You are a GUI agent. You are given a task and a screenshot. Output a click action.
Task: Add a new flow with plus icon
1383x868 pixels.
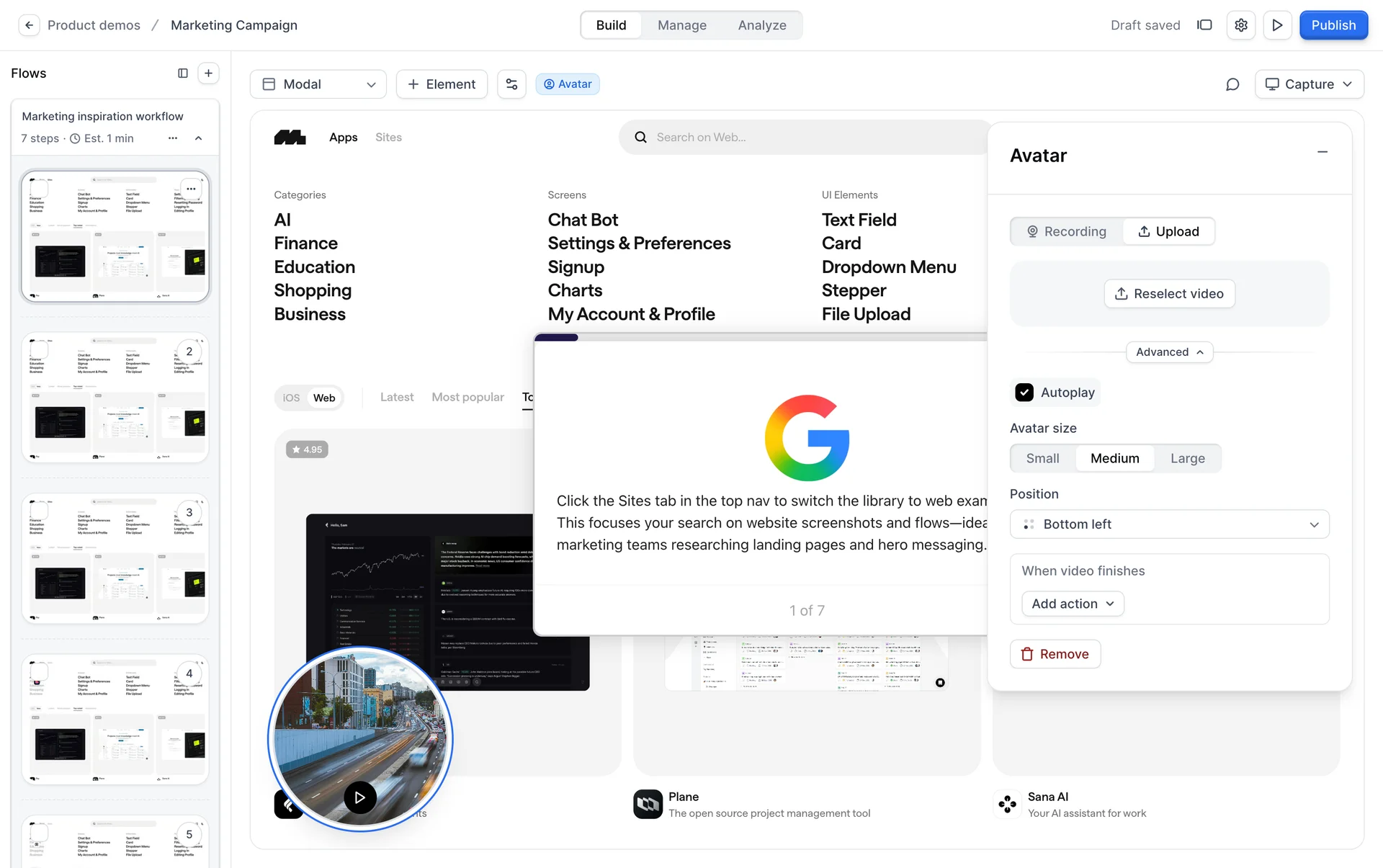click(x=208, y=73)
